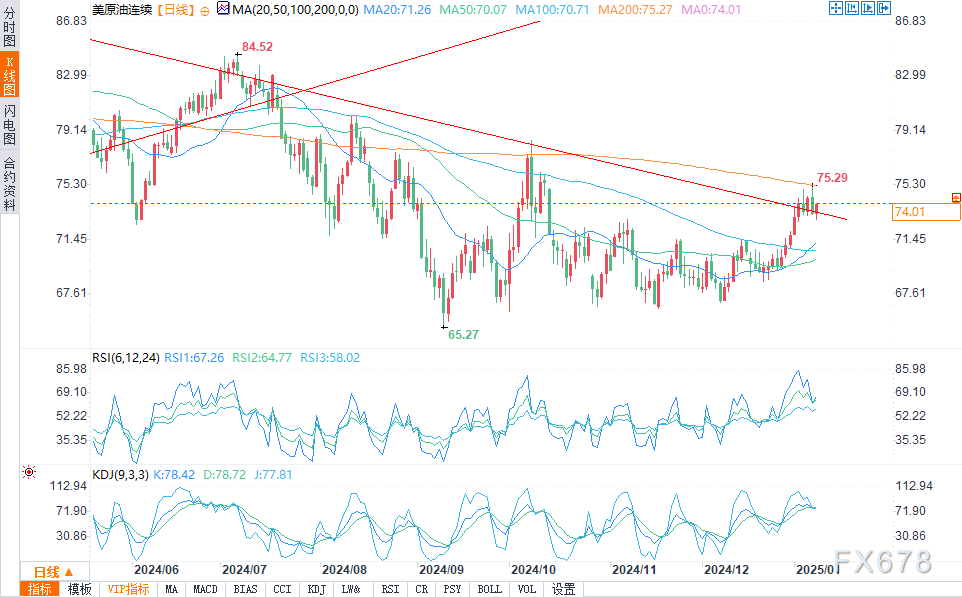The height and width of the screenshot is (597, 962).
Task: Click the 2024/09 date label
Action: pyautogui.click(x=441, y=569)
